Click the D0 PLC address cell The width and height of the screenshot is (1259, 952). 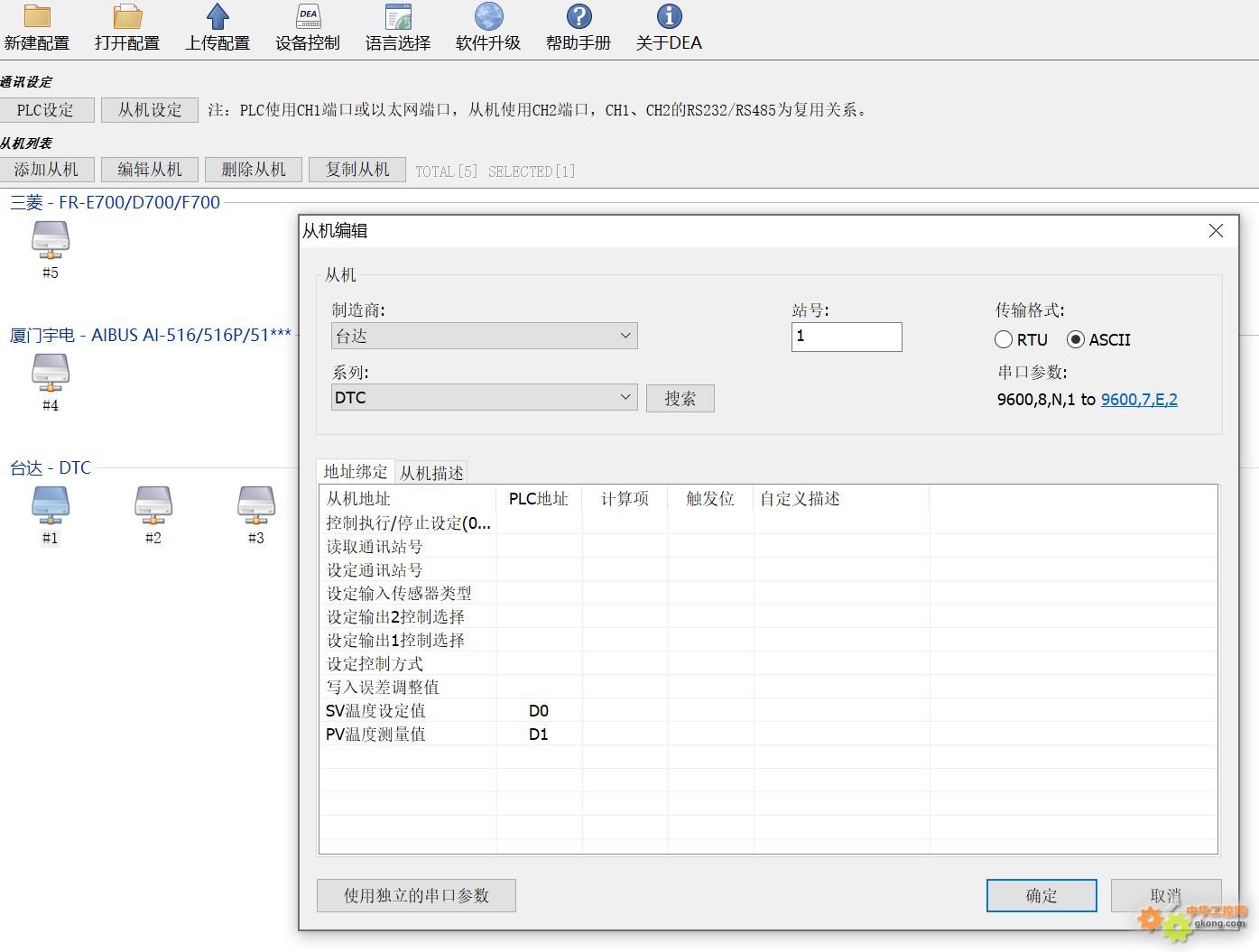(x=539, y=710)
